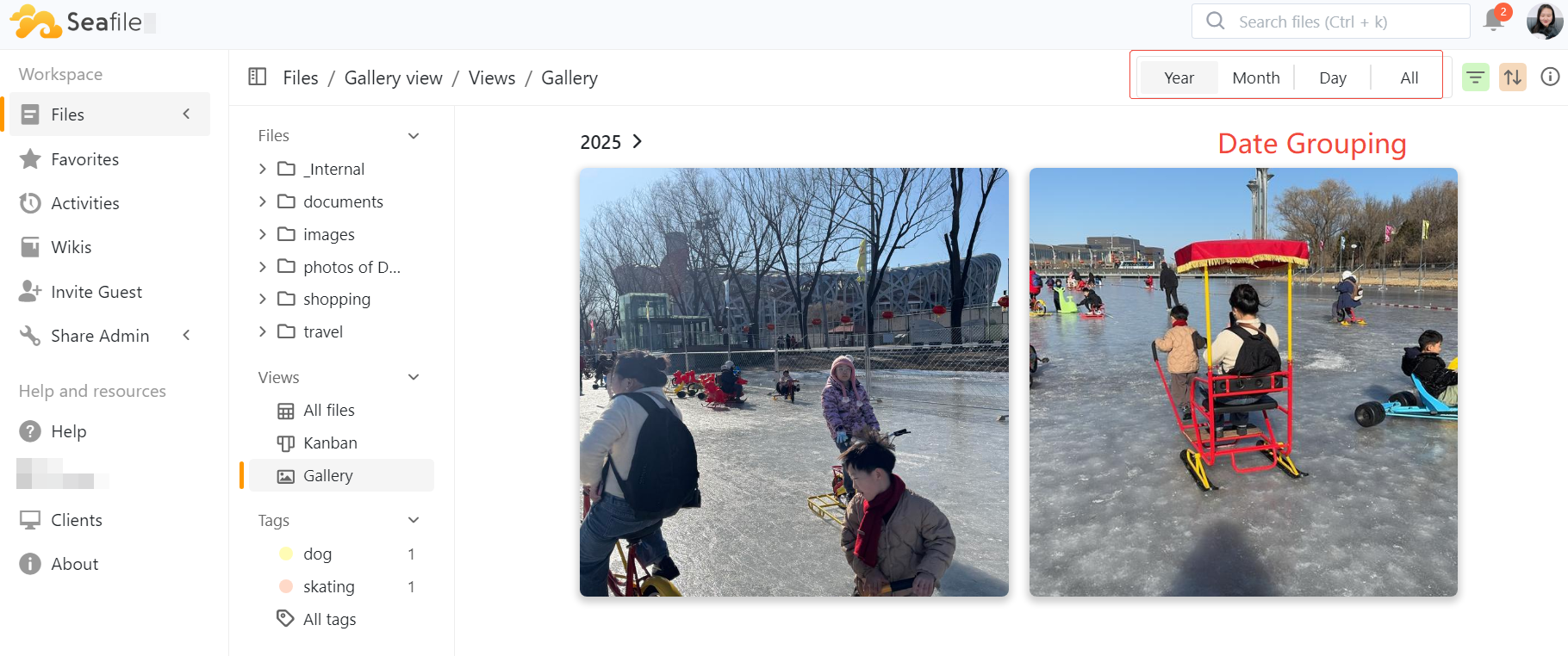Screen dimensions: 1568x656
Task: Open the notifications bell
Action: [x=1494, y=21]
